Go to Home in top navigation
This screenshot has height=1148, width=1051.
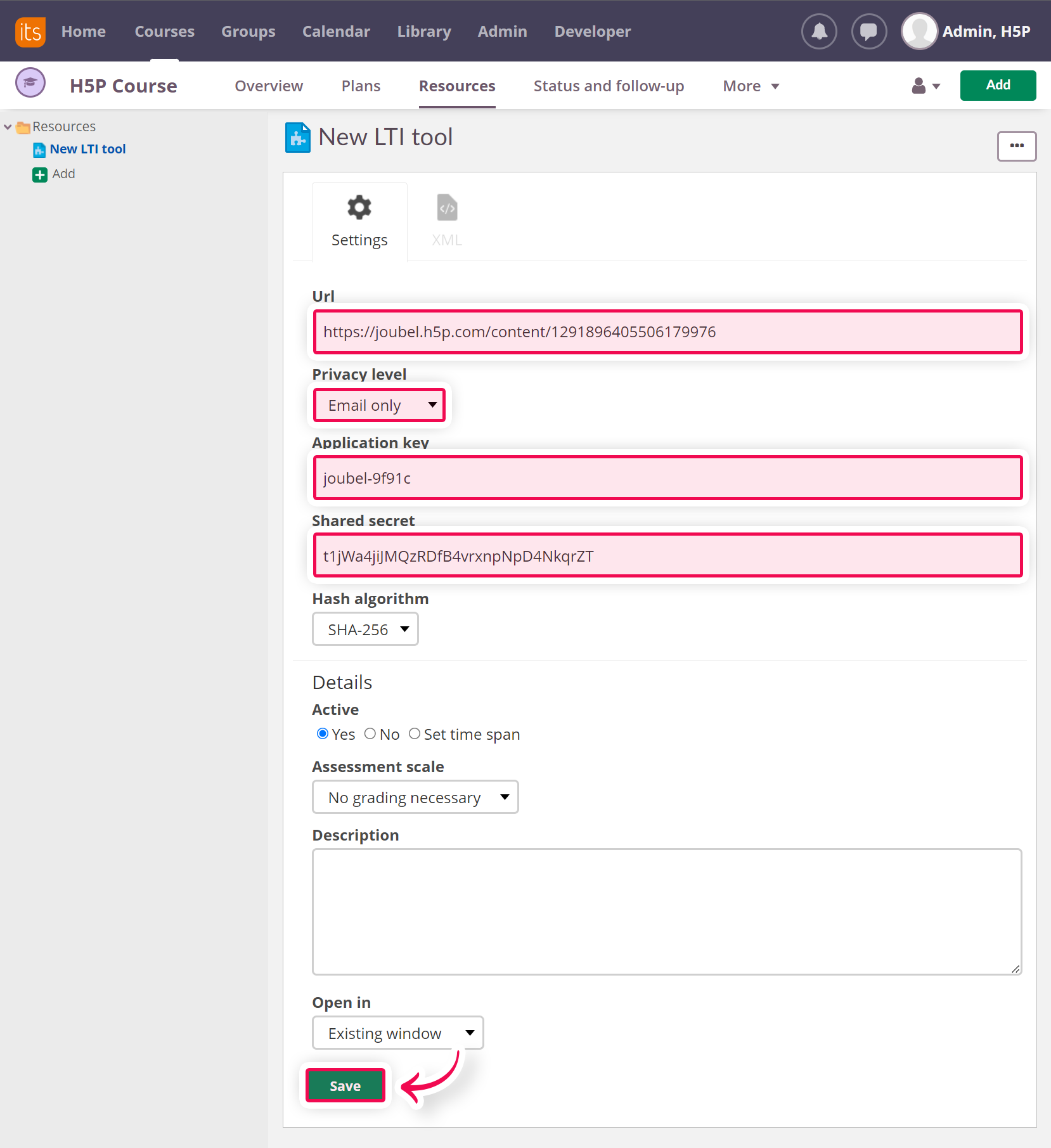84,32
